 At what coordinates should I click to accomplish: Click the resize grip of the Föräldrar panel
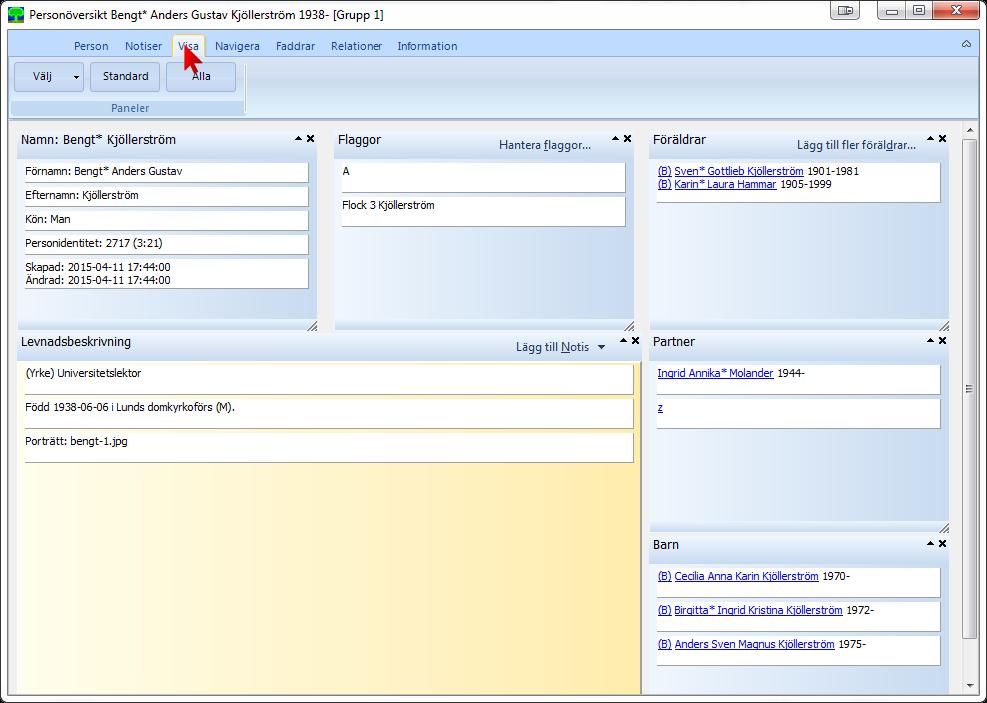point(944,325)
